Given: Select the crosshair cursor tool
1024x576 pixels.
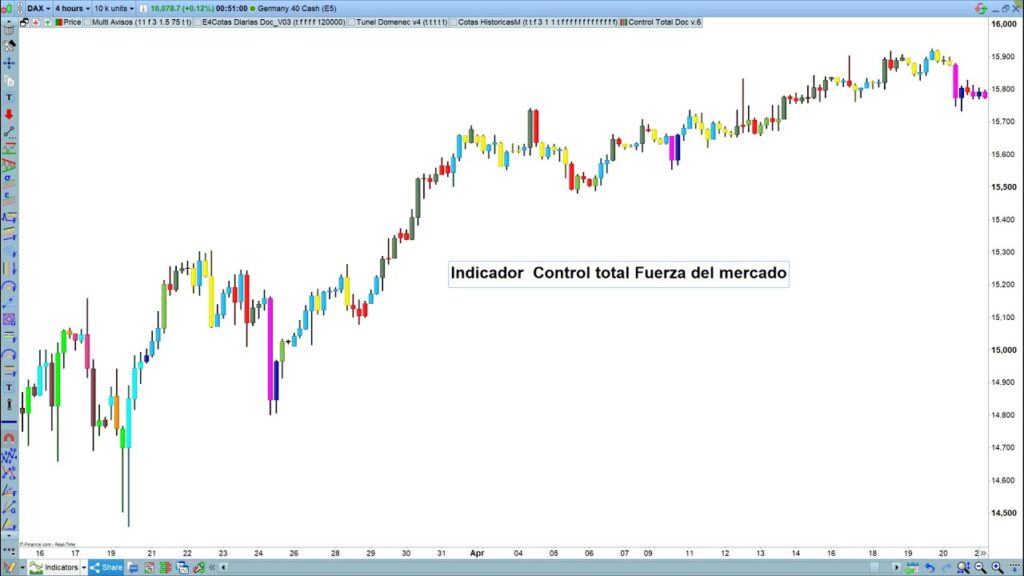Looking at the screenshot, I should click(9, 63).
